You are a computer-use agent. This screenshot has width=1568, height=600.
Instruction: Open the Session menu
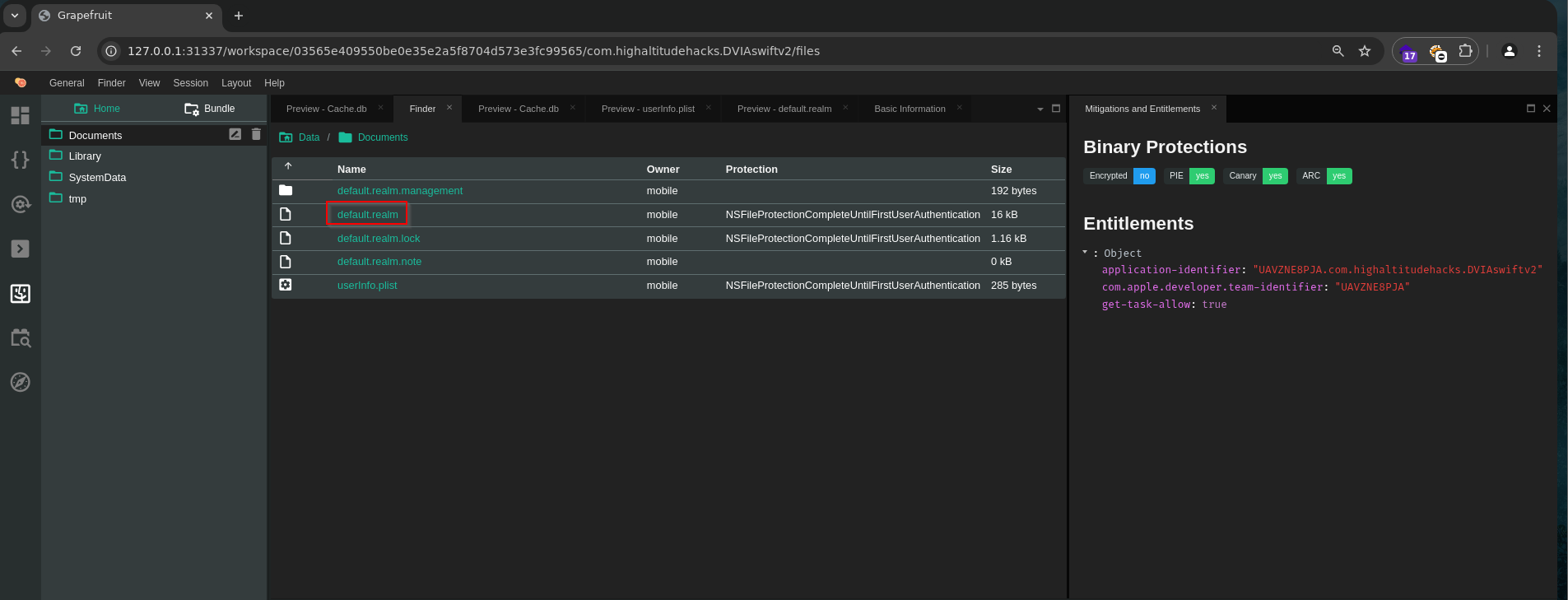[x=191, y=83]
